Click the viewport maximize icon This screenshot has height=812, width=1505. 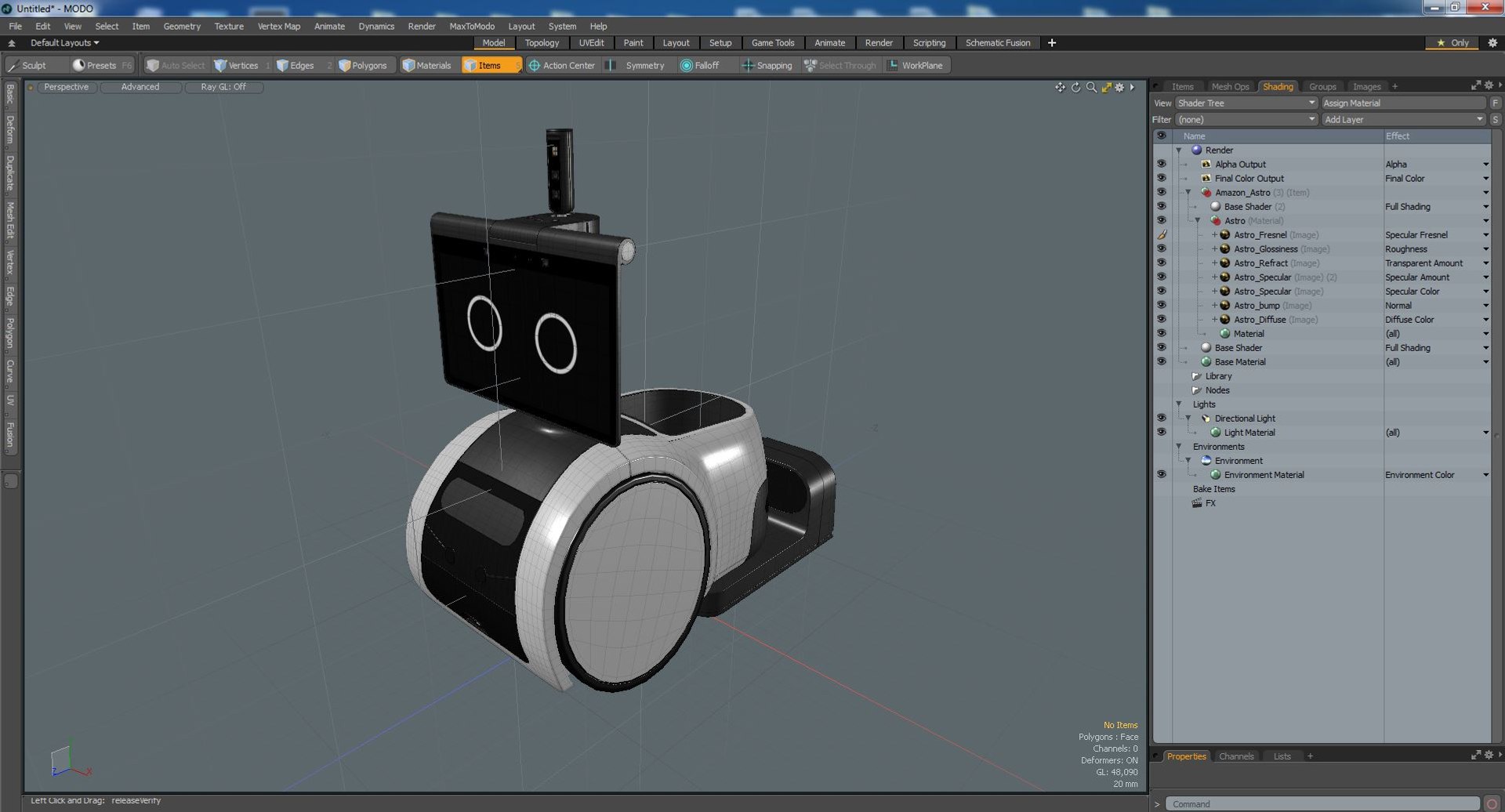tap(1106, 87)
